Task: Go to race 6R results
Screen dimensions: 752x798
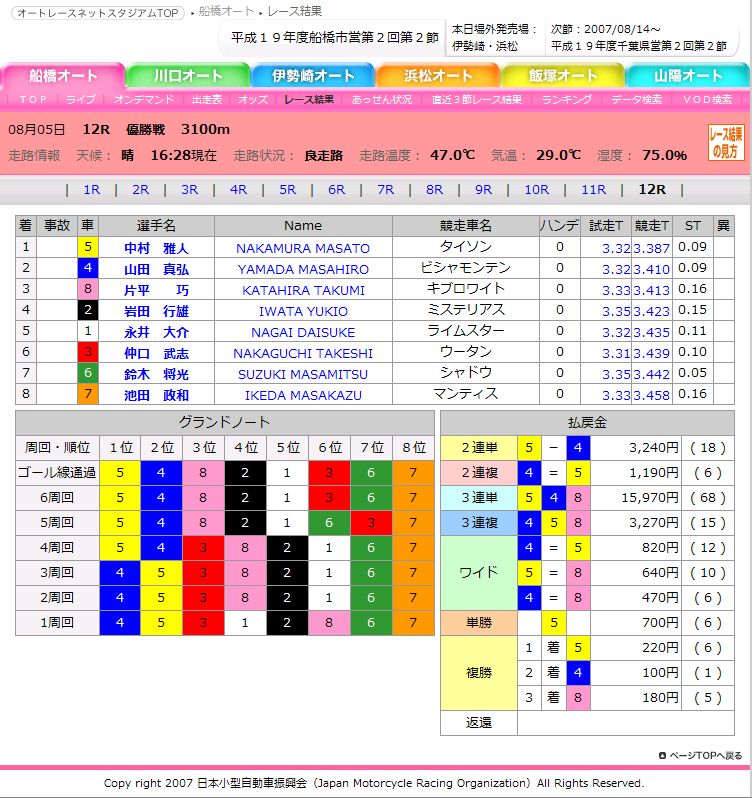Action: (x=336, y=190)
